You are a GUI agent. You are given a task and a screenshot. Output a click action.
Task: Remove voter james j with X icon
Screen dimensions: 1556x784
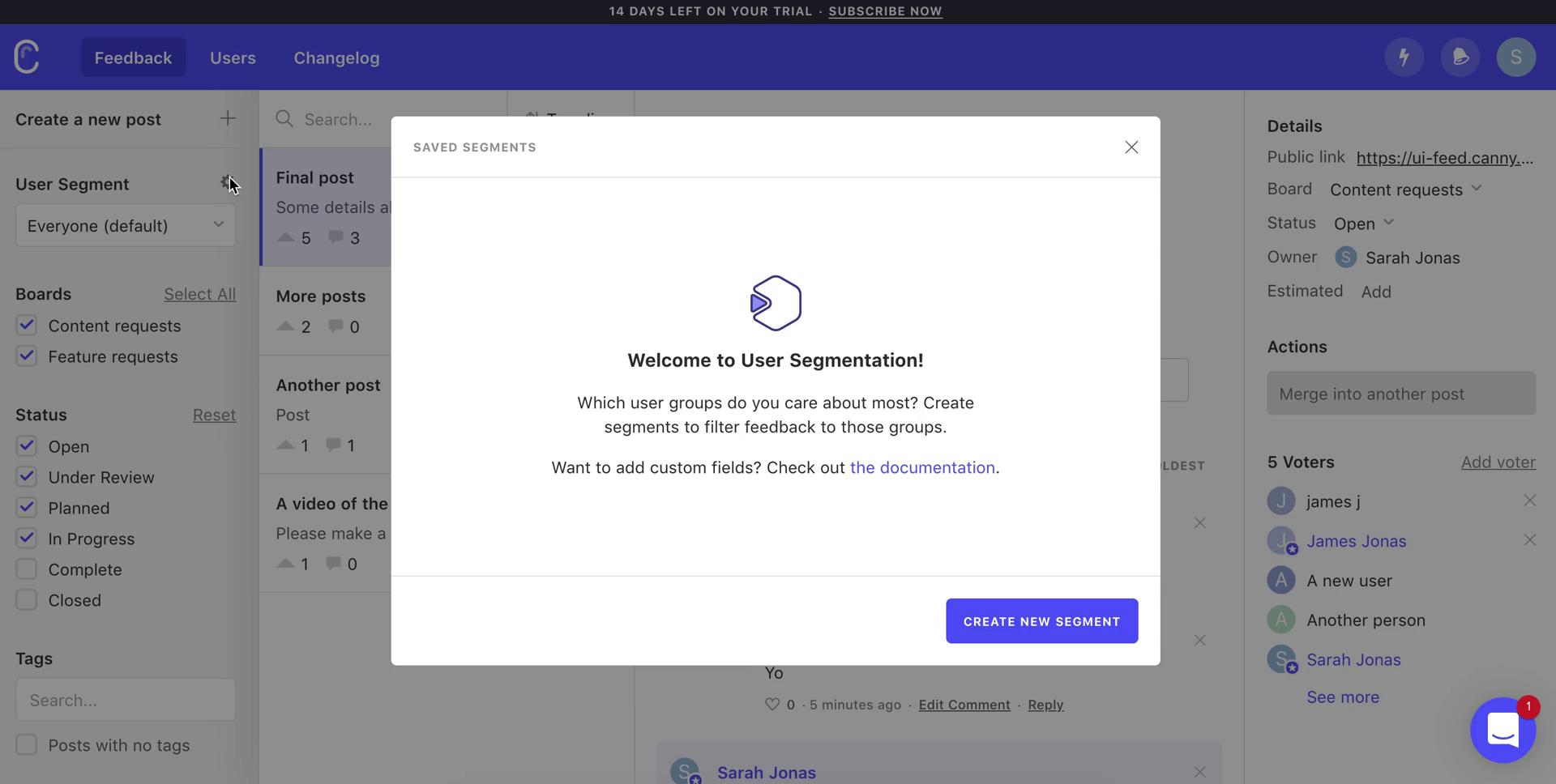(1529, 501)
